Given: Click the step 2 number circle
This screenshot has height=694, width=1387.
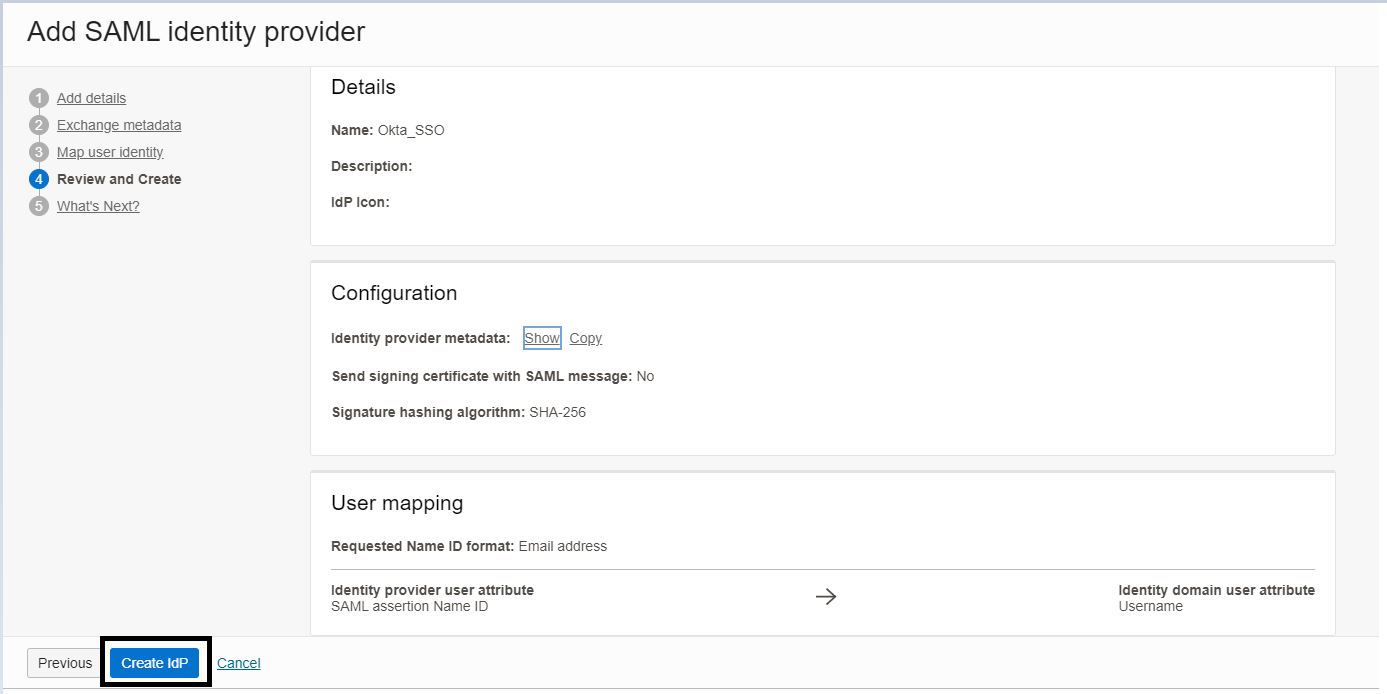Looking at the screenshot, I should tap(39, 125).
